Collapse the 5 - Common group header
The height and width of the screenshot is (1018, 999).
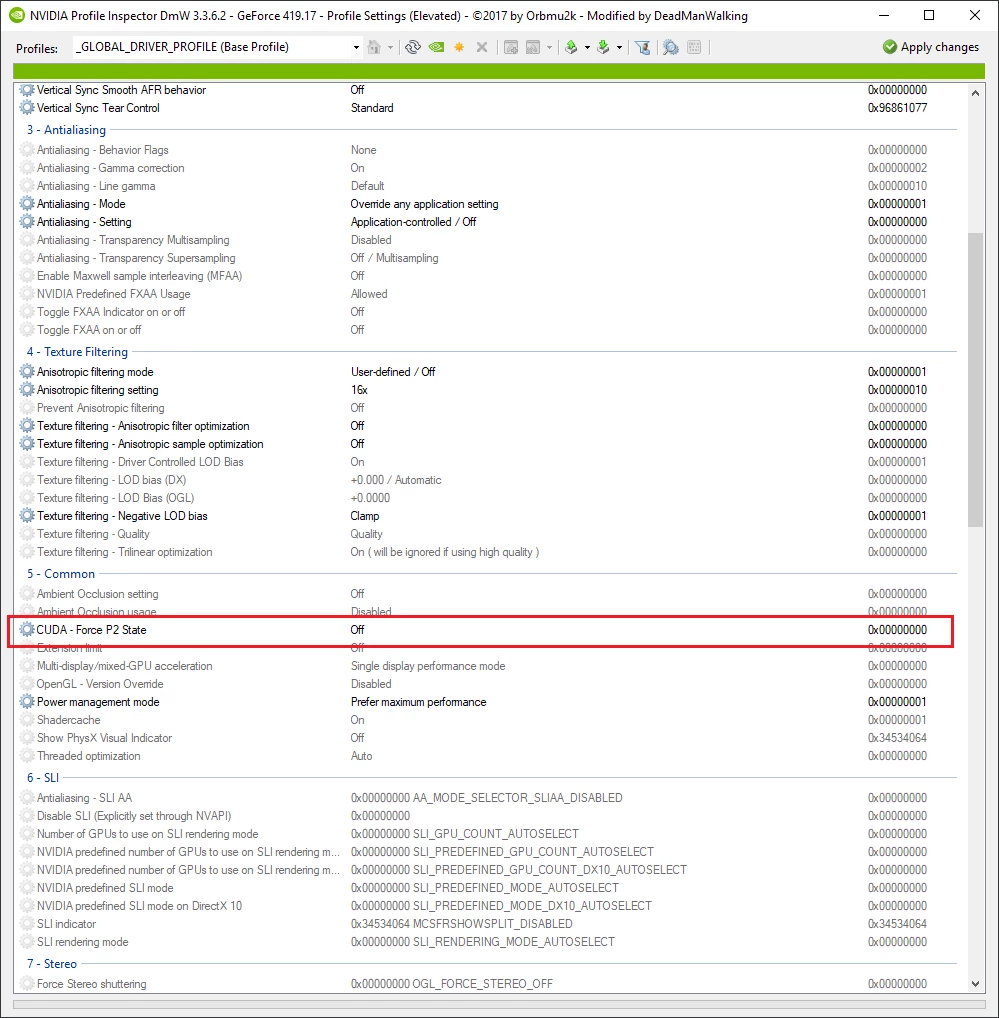pyautogui.click(x=61, y=574)
